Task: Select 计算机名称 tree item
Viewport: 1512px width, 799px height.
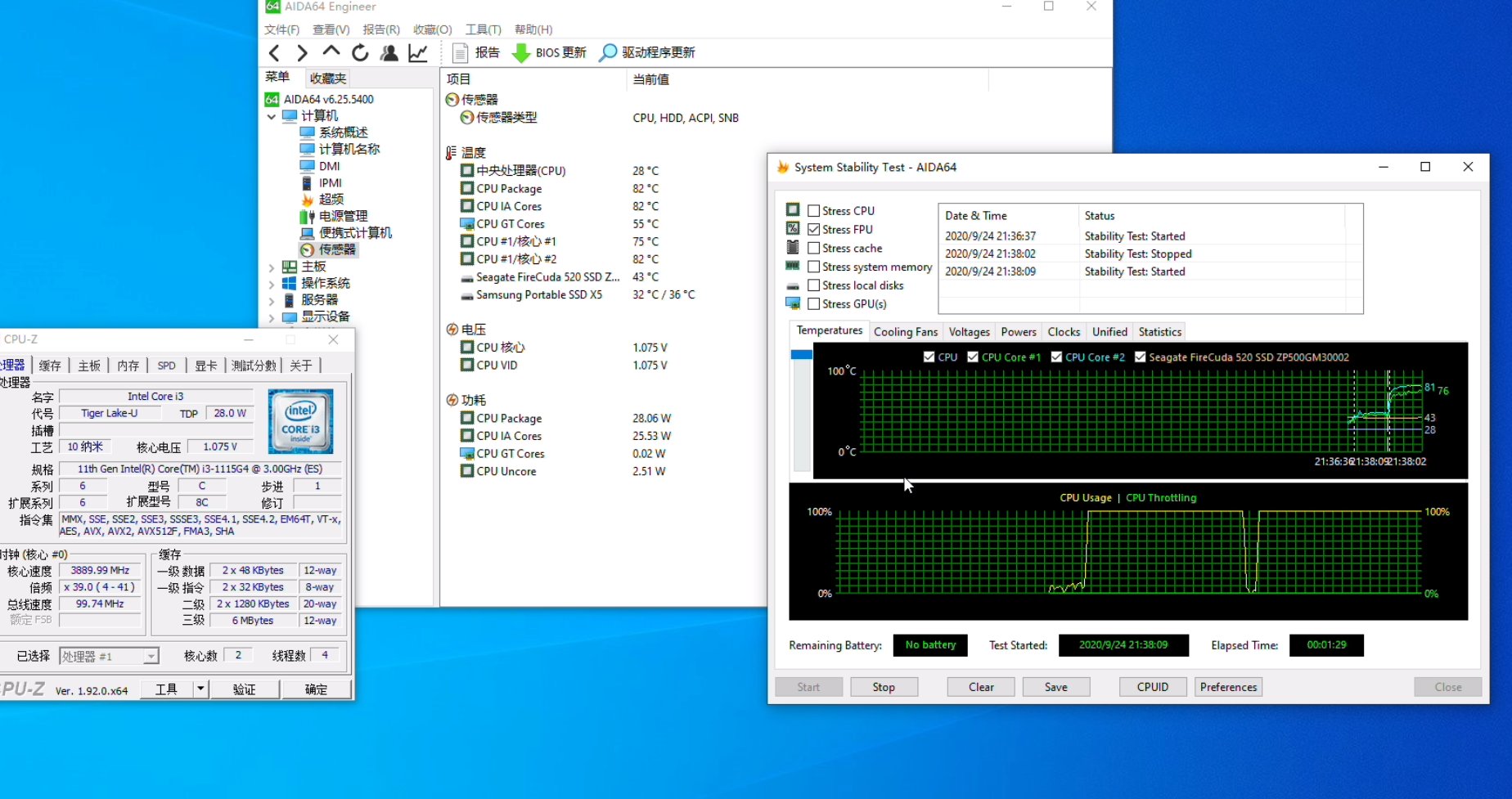Action: [x=349, y=149]
